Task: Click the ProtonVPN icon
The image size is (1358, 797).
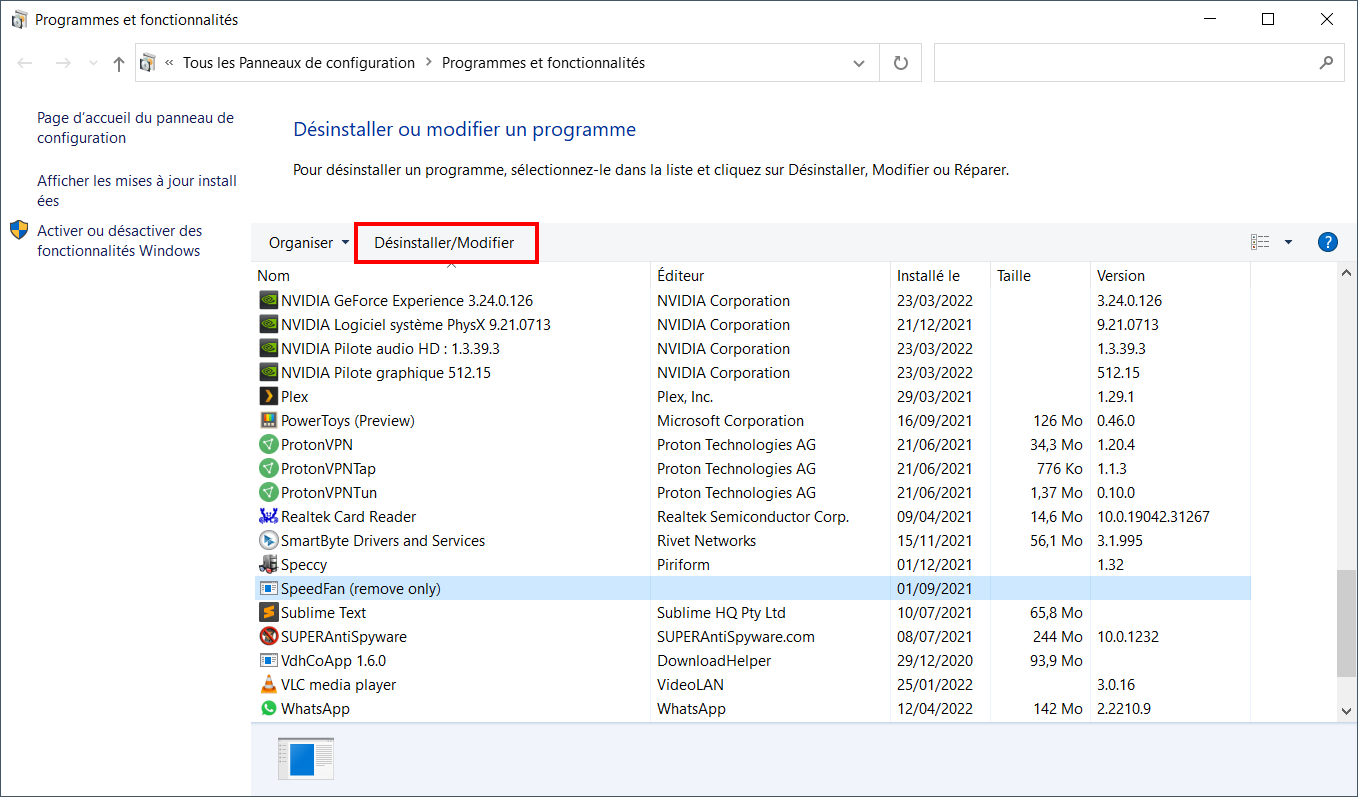Action: [268, 445]
